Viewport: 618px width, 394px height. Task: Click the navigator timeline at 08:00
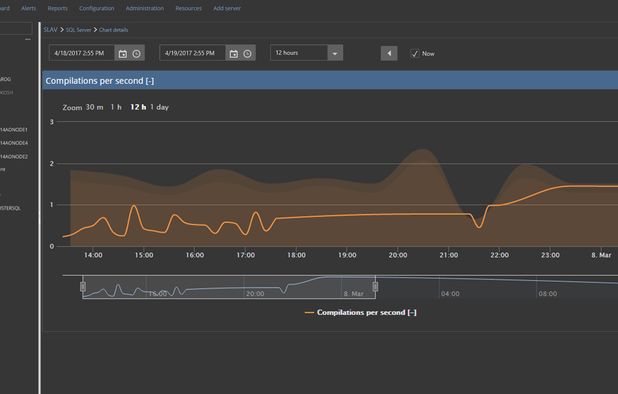coord(548,294)
